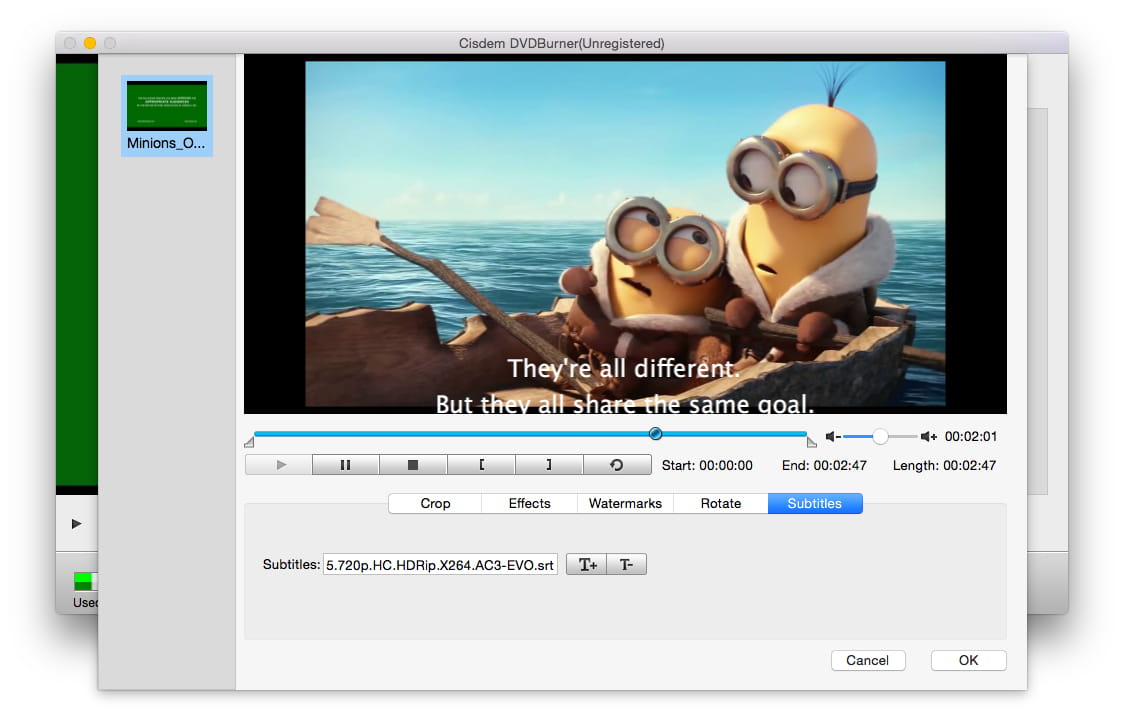1124x711 pixels.
Task: Select the Minions_O... video thumbnail
Action: [166, 116]
